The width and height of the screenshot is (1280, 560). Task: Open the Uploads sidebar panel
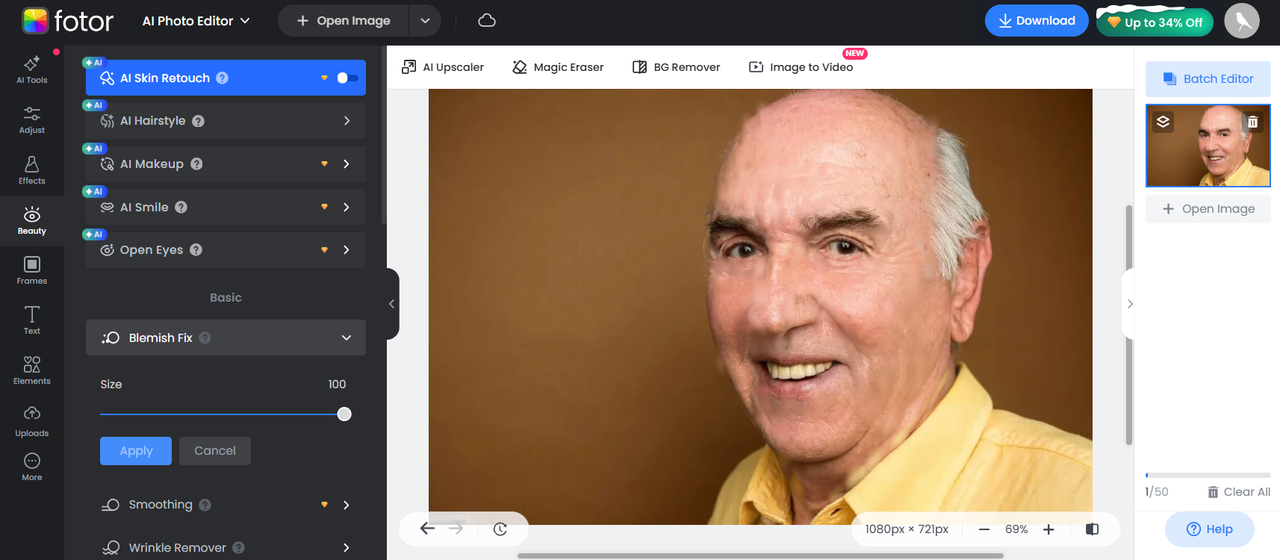(31, 422)
